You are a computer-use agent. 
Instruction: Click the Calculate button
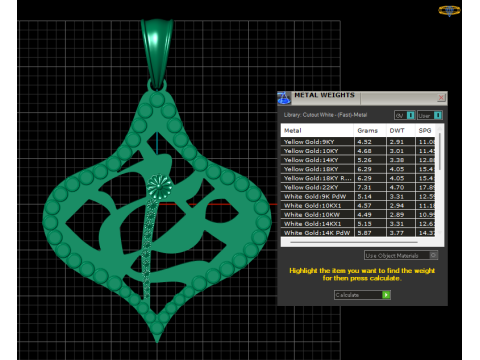pyautogui.click(x=362, y=295)
